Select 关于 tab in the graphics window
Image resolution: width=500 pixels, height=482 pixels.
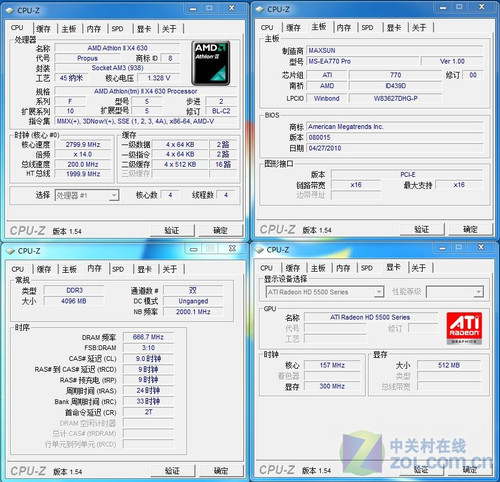point(418,268)
